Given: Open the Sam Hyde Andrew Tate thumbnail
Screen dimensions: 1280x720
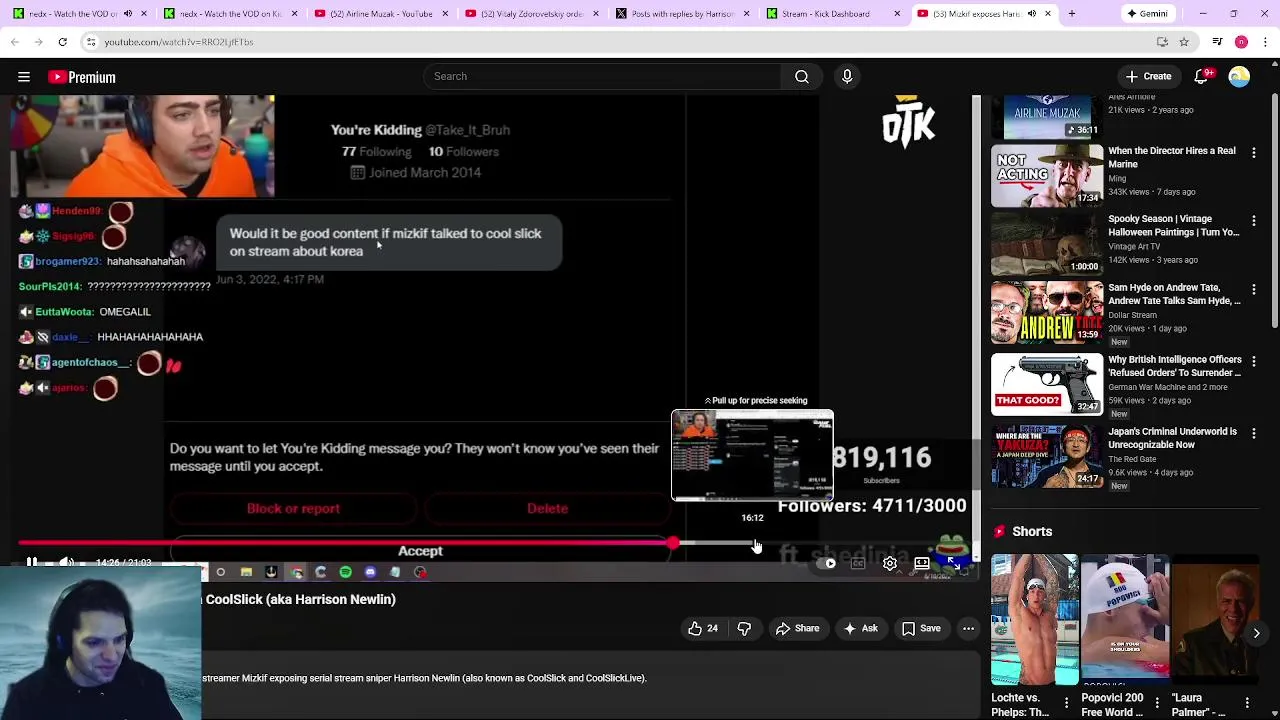Looking at the screenshot, I should (1046, 313).
